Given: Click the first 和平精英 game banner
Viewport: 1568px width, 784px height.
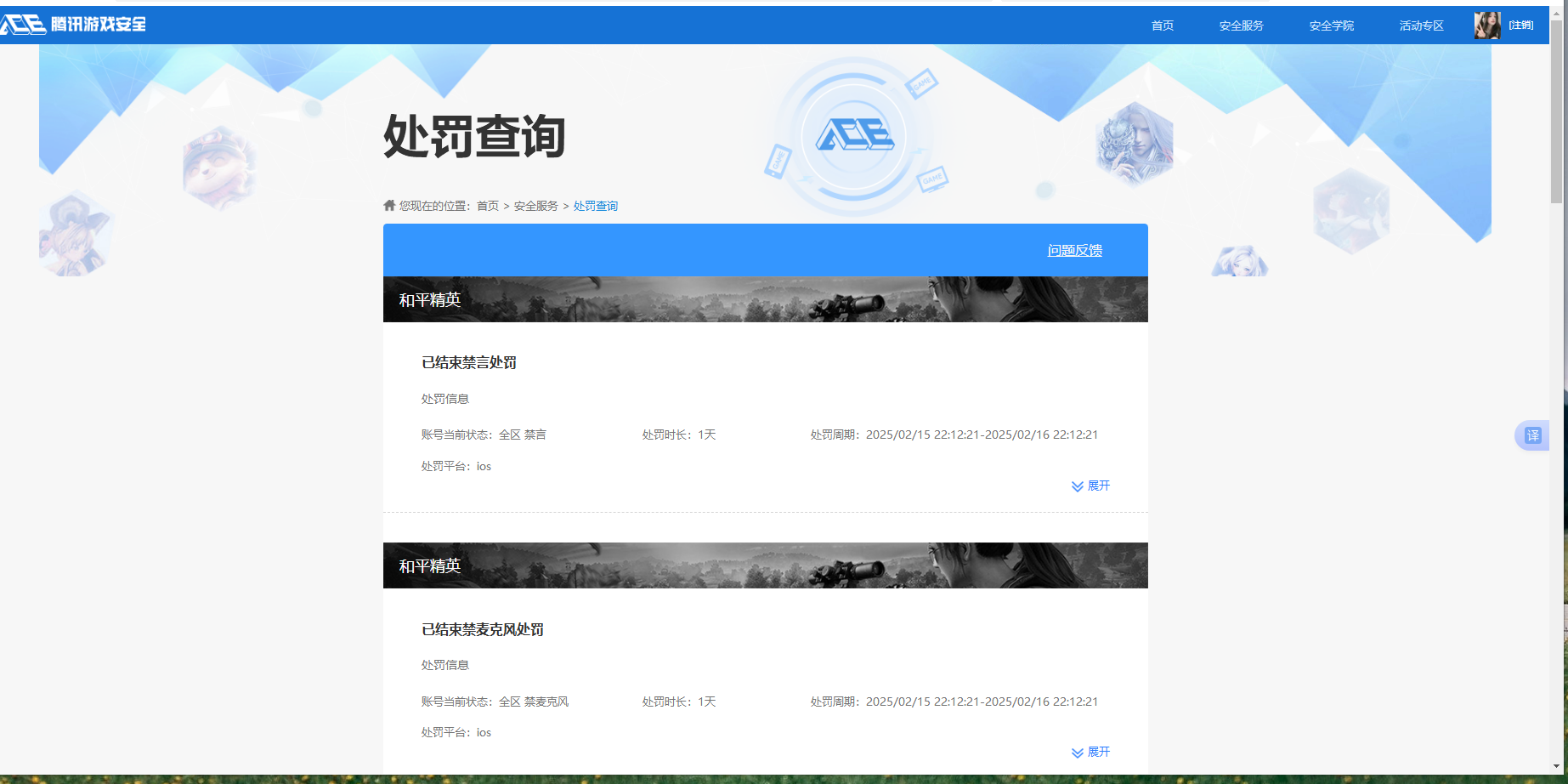Looking at the screenshot, I should (766, 299).
